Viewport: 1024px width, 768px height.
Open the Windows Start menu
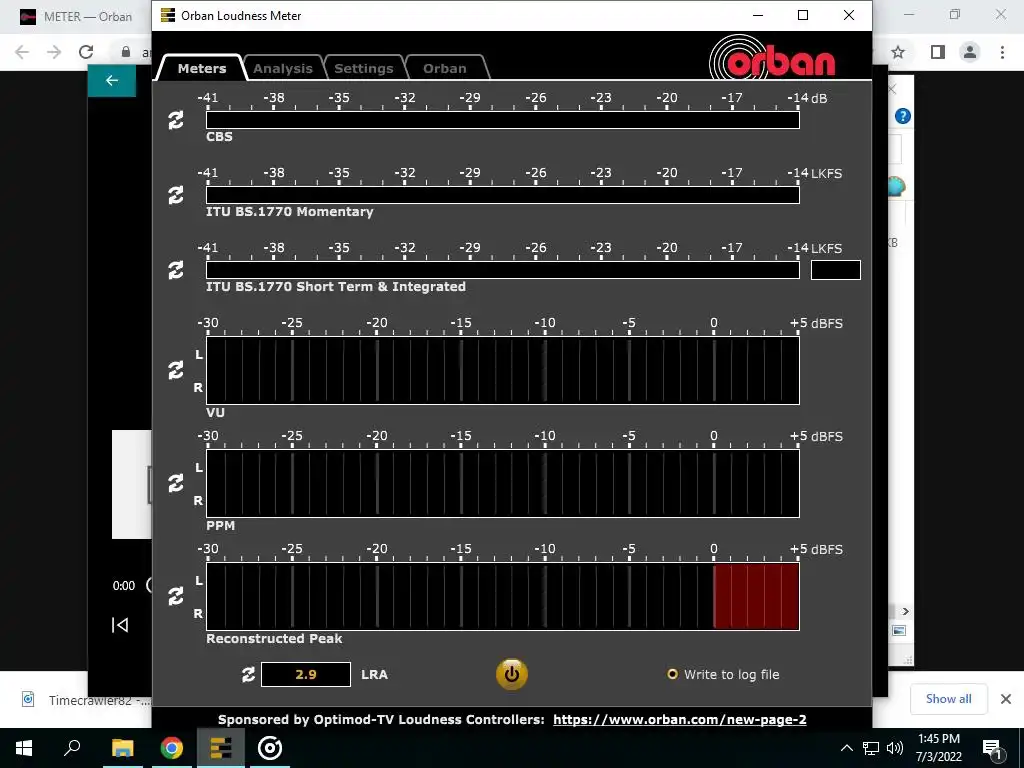click(x=24, y=748)
